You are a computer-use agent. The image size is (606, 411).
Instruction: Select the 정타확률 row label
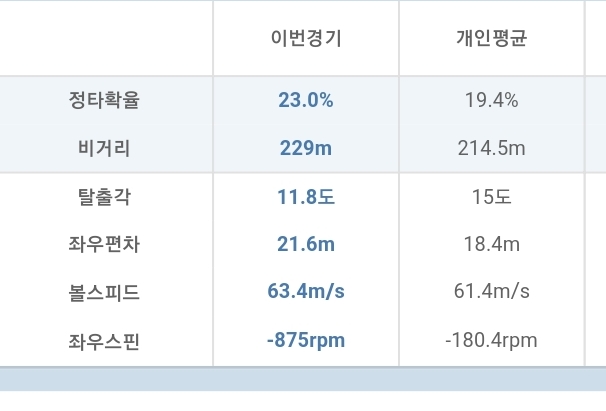(x=105, y=100)
